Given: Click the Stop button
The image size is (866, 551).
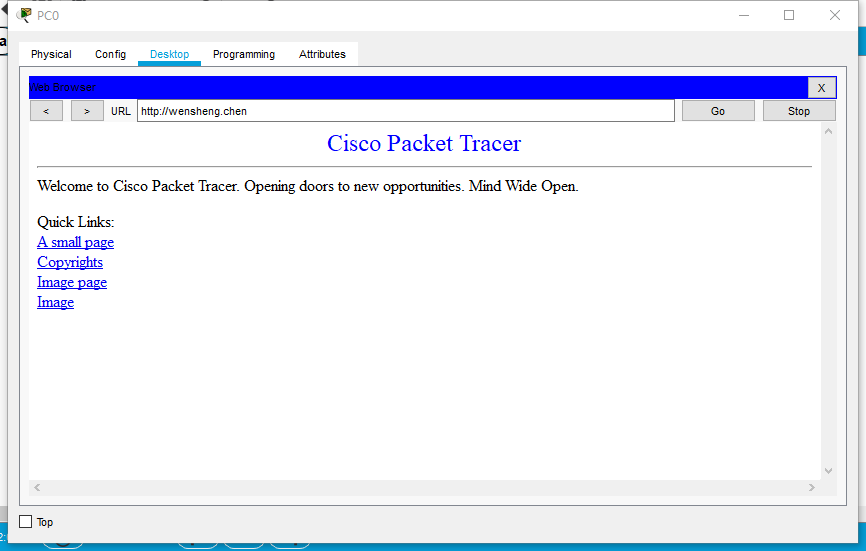Looking at the screenshot, I should click(799, 111).
